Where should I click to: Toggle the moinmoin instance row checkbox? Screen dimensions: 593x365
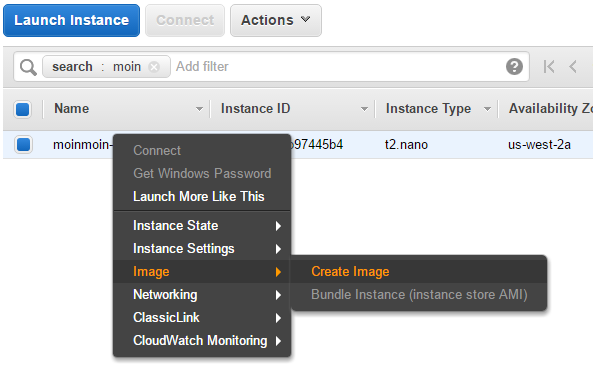(23, 144)
